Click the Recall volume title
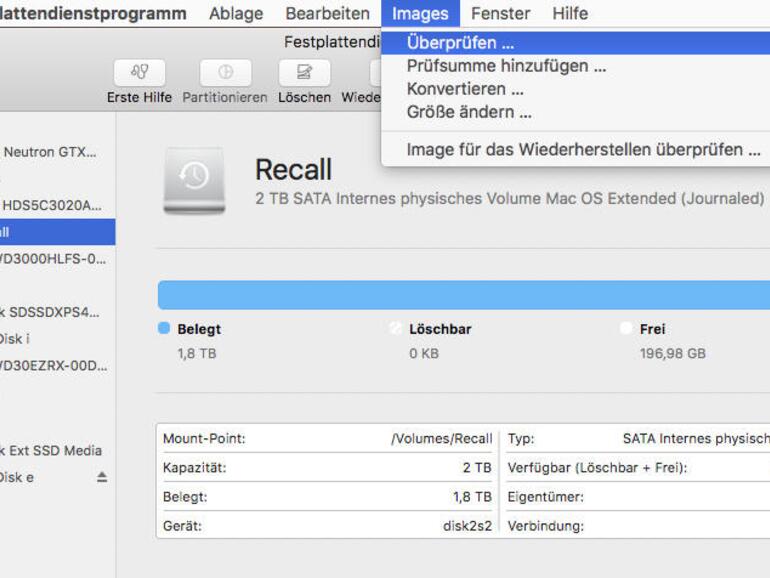770x578 pixels. click(x=294, y=170)
